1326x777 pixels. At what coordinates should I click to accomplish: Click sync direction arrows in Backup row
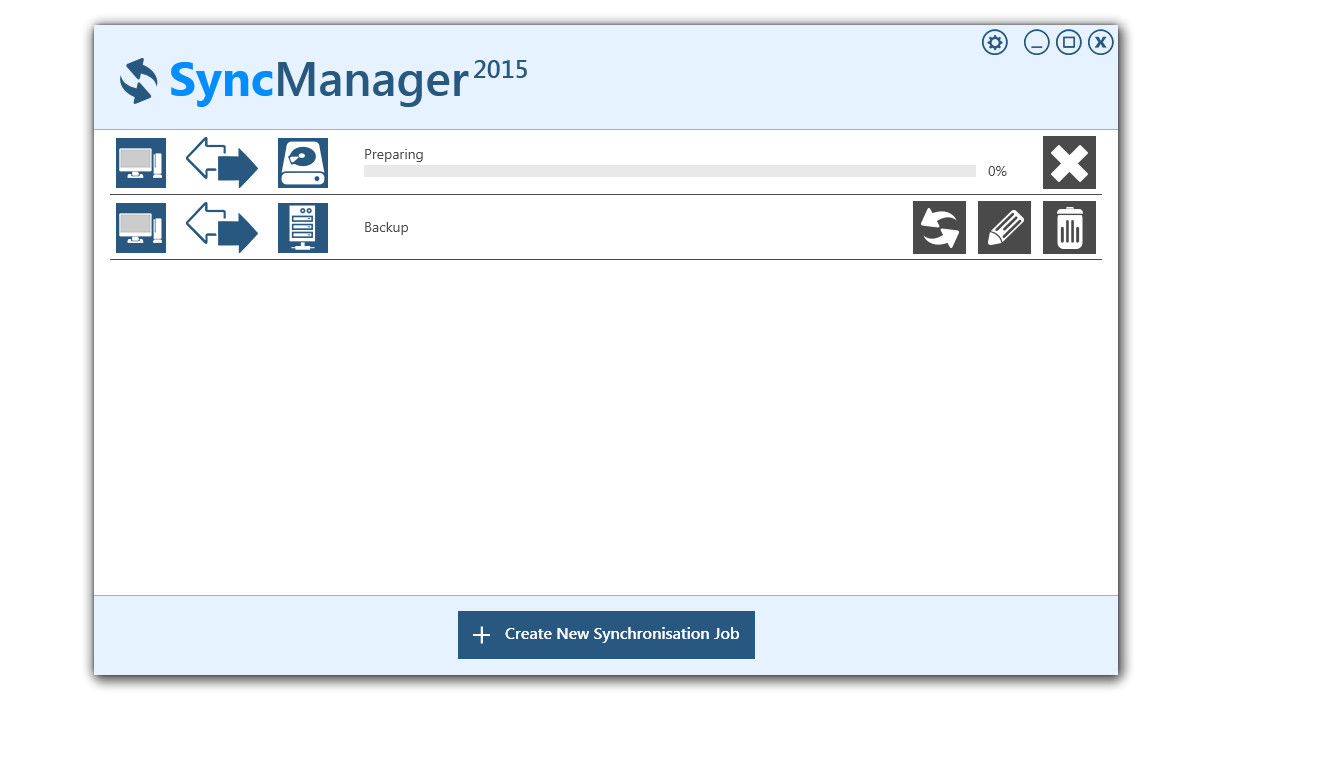pyautogui.click(x=222, y=228)
